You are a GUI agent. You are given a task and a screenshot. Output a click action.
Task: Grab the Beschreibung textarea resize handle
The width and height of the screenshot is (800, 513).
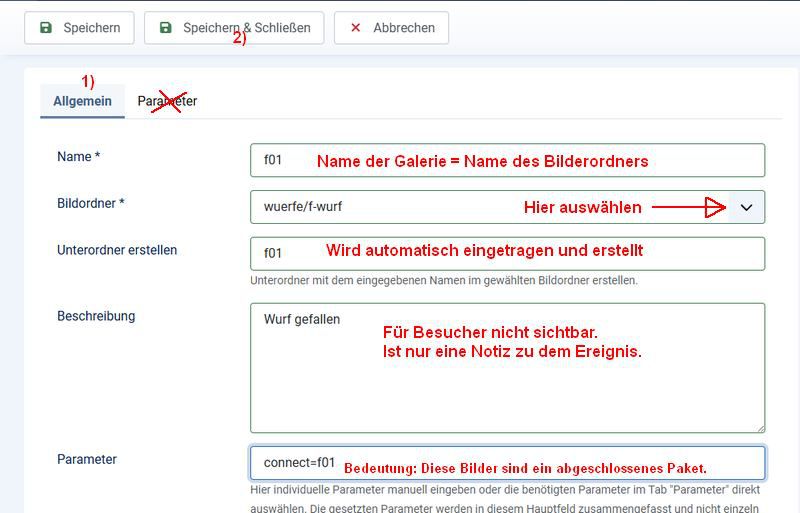tap(759, 427)
